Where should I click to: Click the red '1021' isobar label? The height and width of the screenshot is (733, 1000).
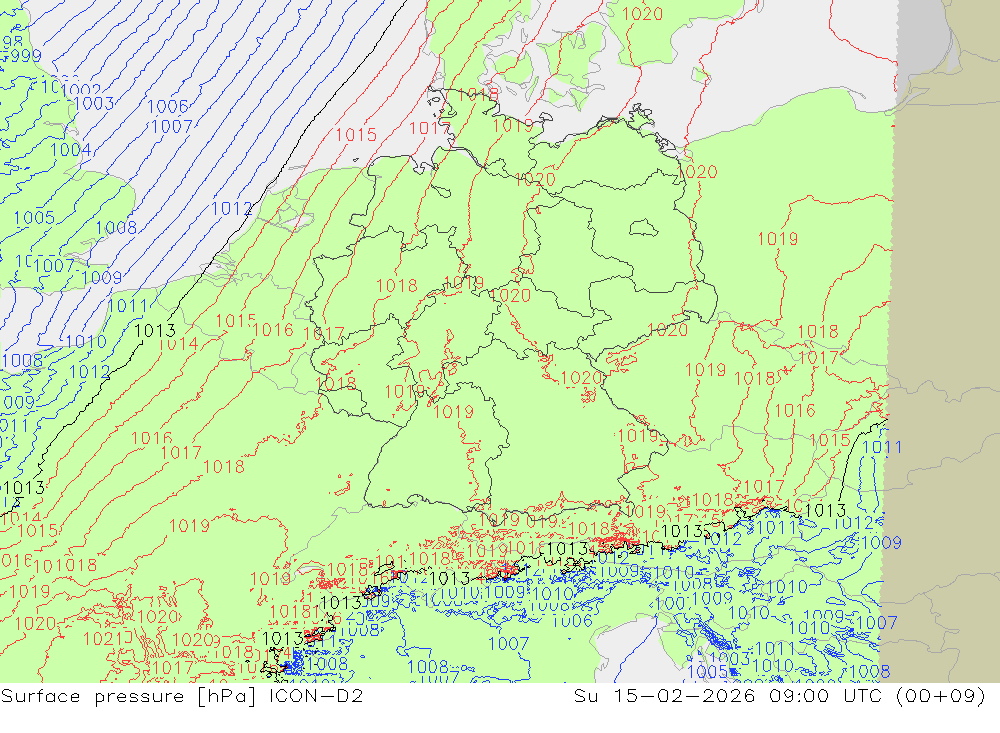point(104,639)
